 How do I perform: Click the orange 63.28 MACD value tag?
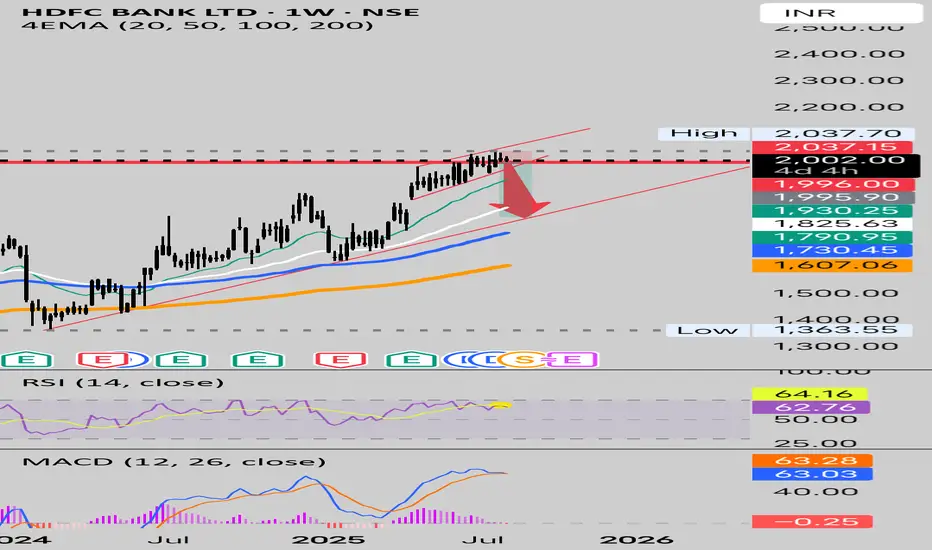(x=812, y=460)
